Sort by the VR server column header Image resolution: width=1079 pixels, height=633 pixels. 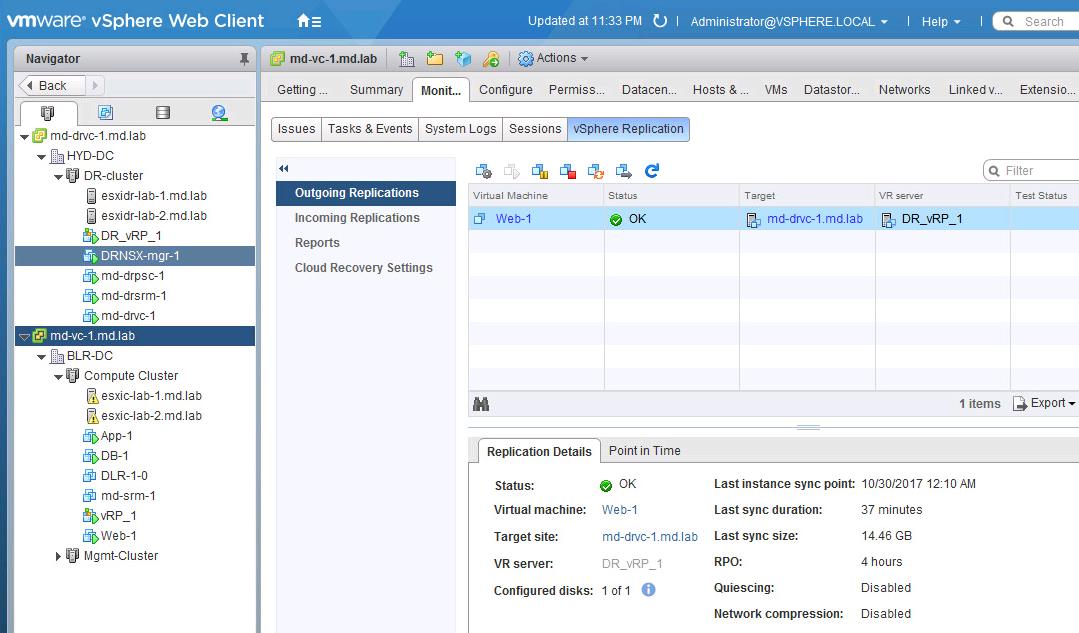[943, 195]
